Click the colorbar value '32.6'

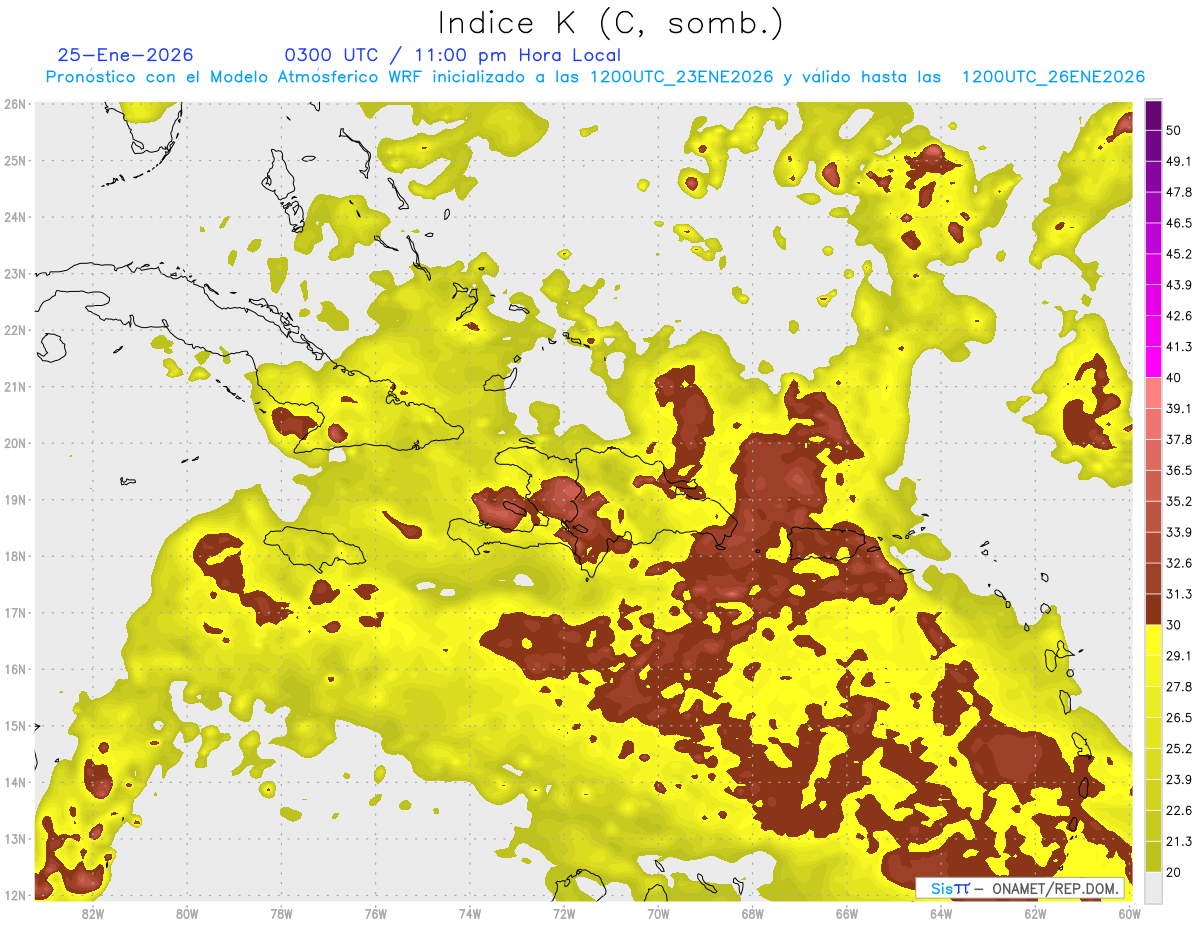pos(1178,563)
